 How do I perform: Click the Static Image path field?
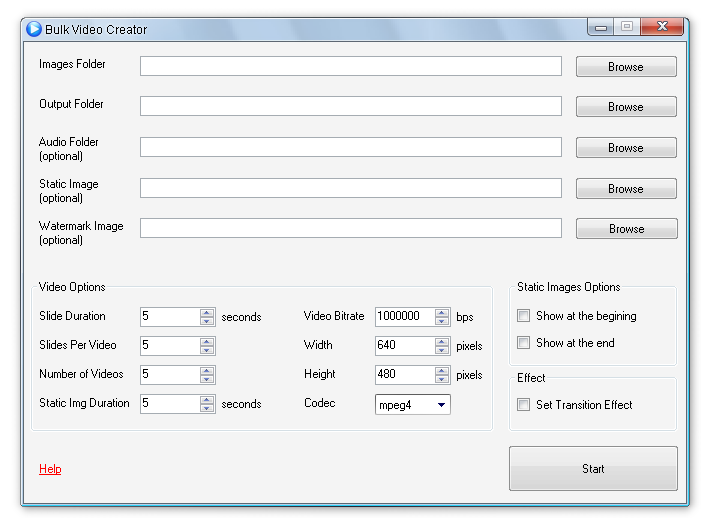click(350, 188)
